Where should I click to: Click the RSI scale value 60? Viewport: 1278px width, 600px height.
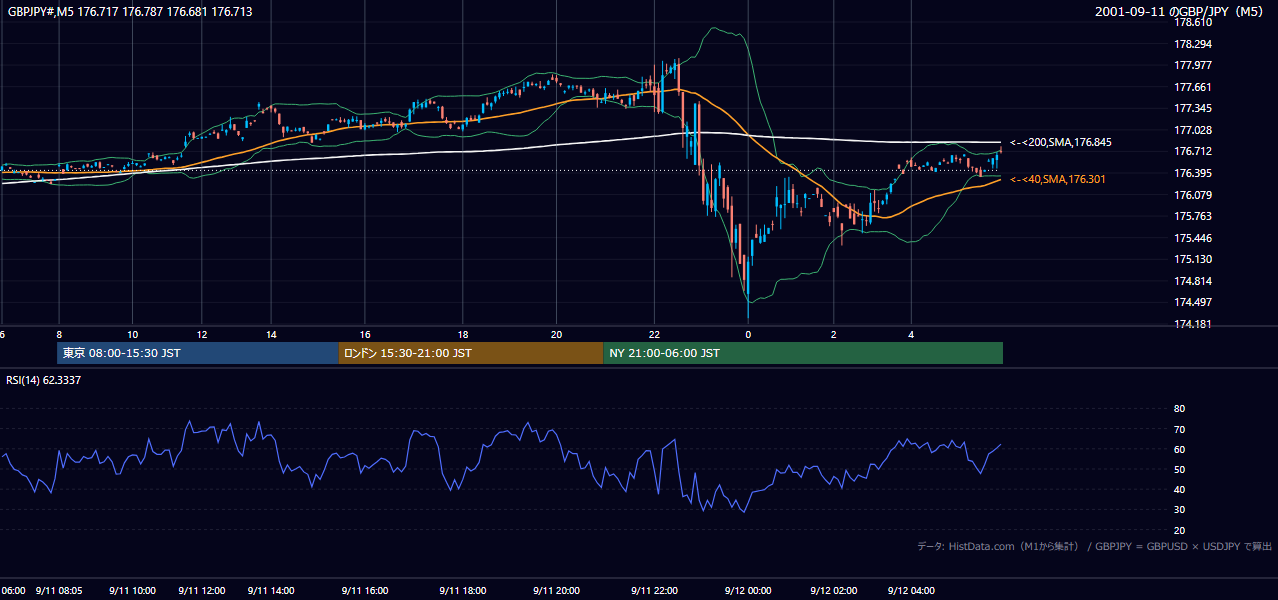point(1179,449)
